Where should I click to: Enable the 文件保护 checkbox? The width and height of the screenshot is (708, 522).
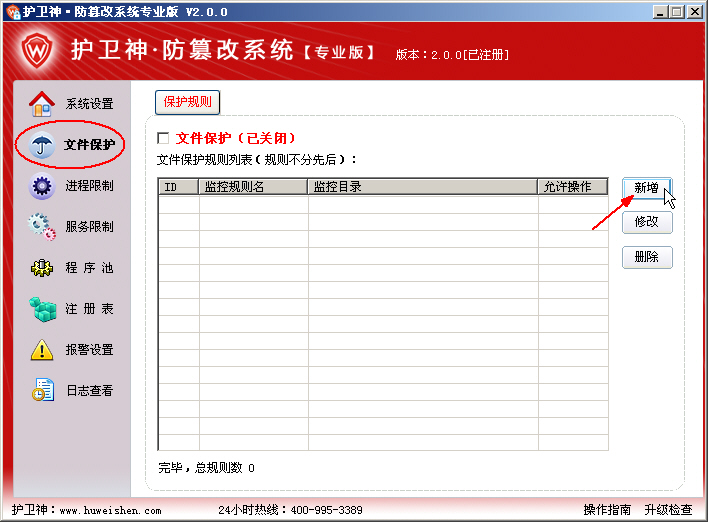coord(164,138)
